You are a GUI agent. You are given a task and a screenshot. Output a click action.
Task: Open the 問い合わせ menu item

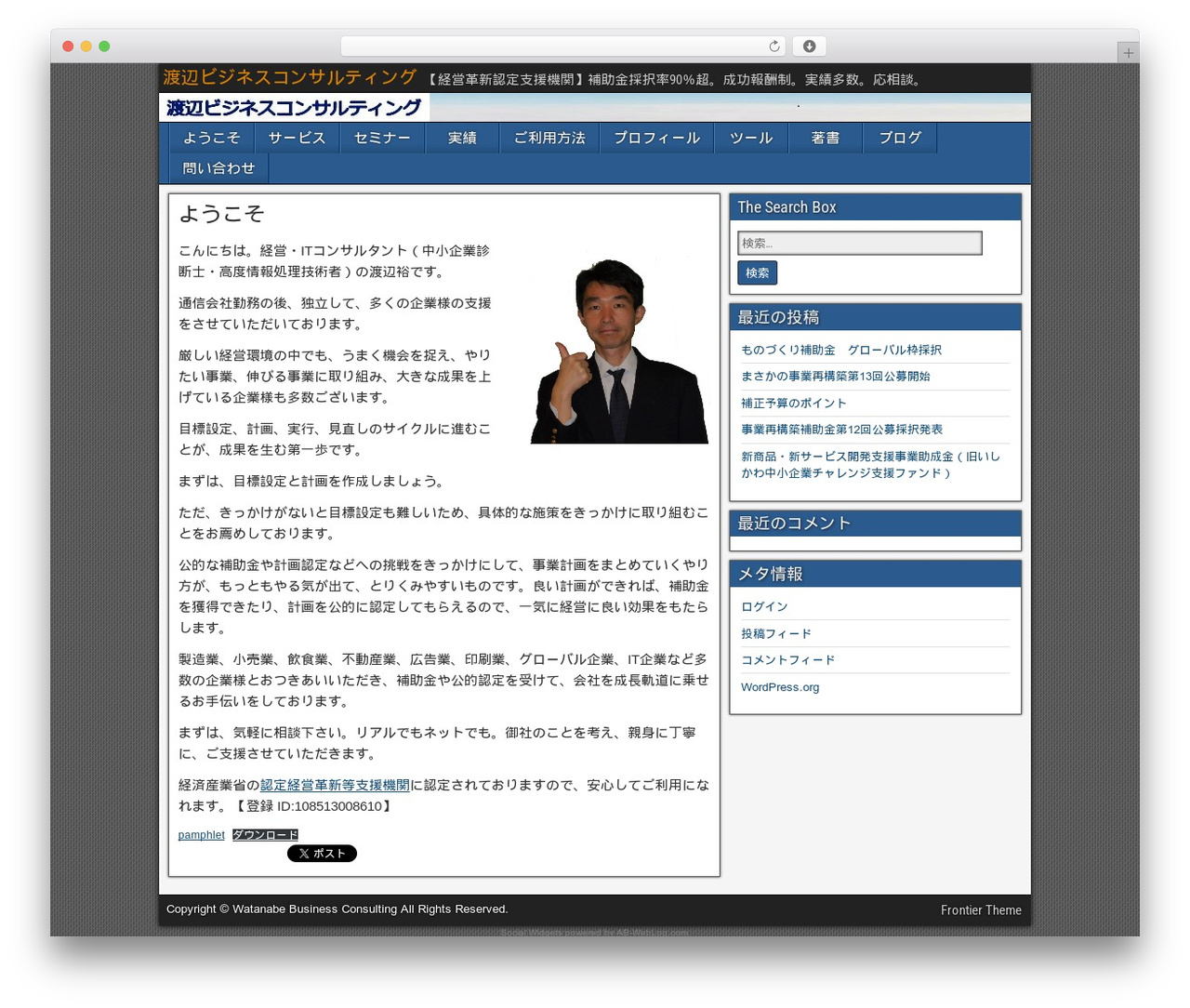tap(218, 168)
